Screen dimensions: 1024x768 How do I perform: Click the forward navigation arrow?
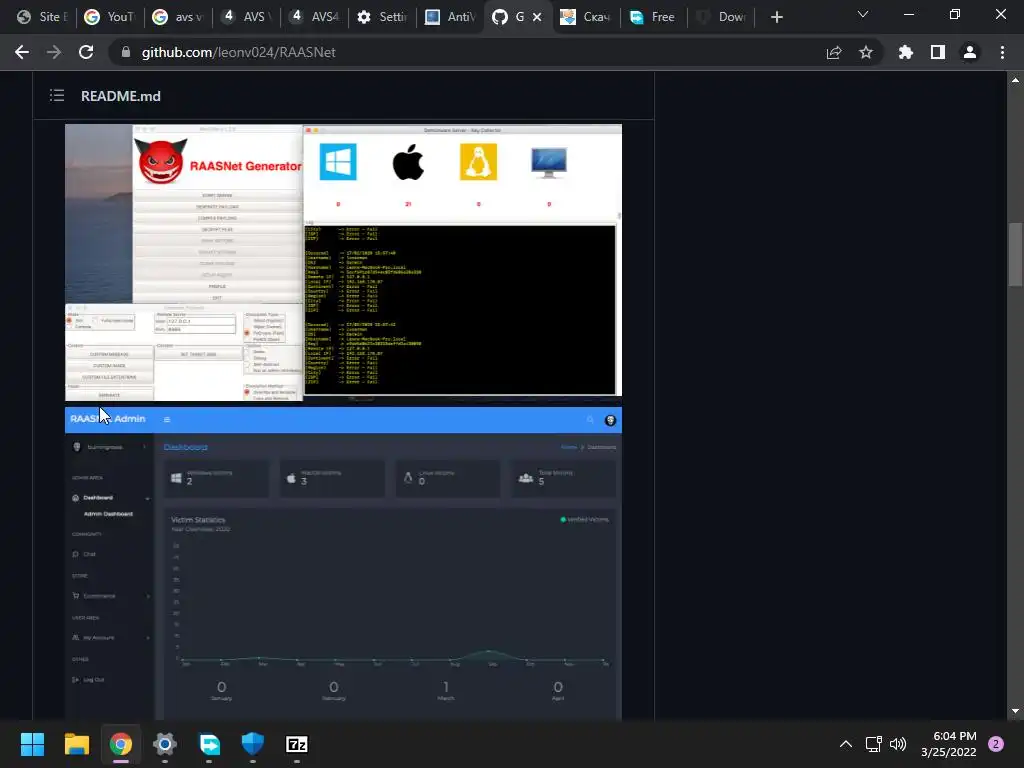(54, 52)
